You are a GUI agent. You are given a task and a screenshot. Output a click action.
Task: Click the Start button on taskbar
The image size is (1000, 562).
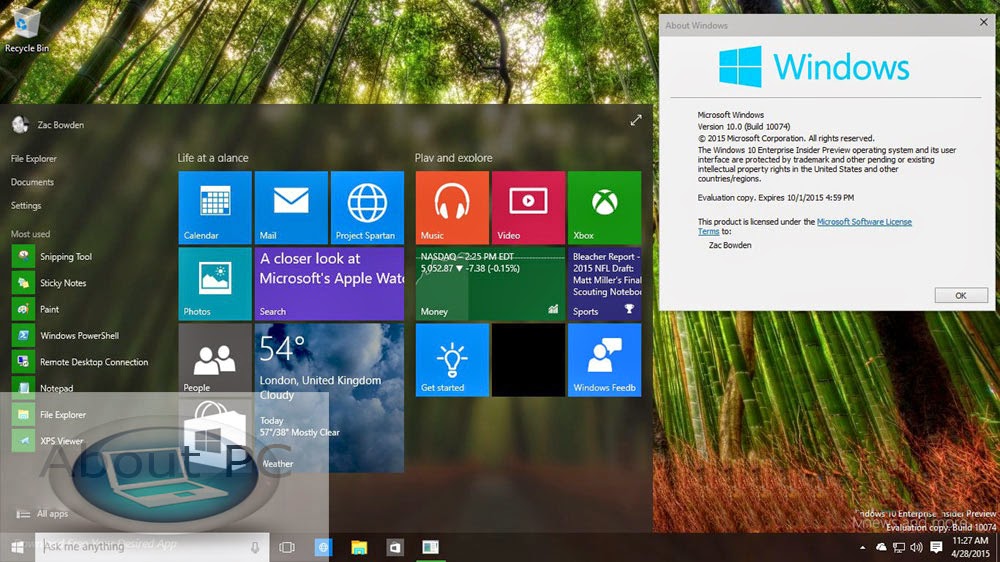[17, 547]
